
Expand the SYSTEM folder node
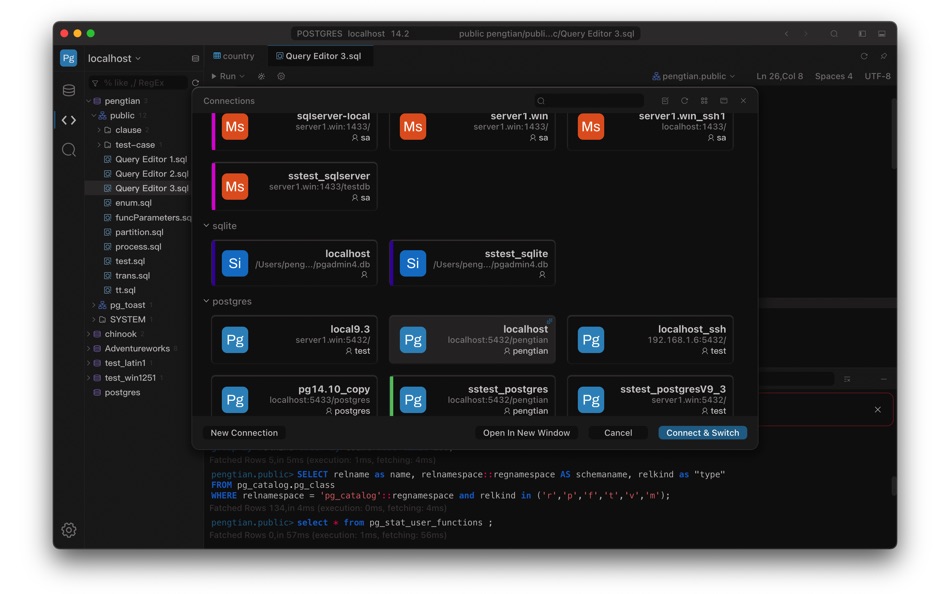point(94,319)
